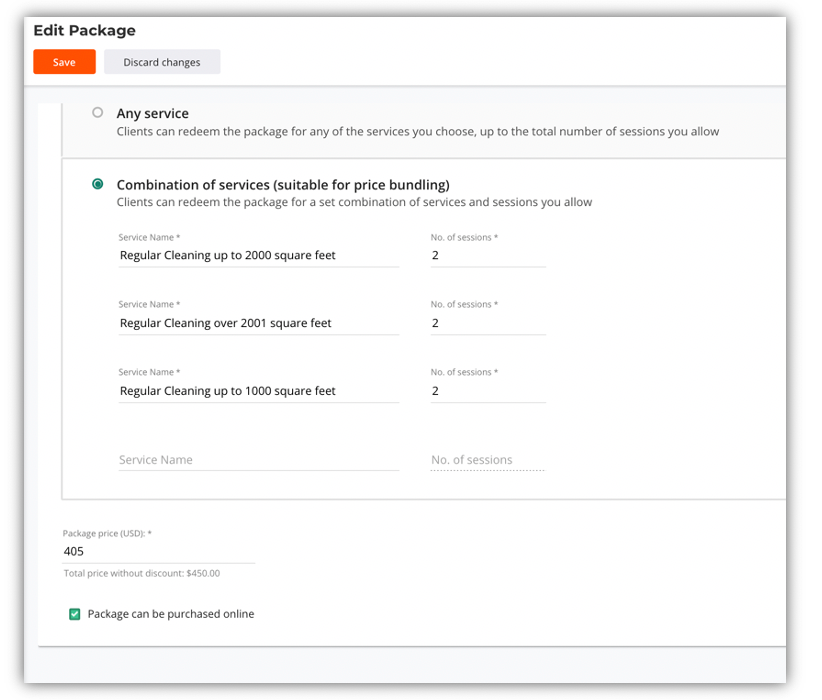The width and height of the screenshot is (822, 700).
Task: Click the 'Package can be purchased online' label text
Action: coord(171,614)
